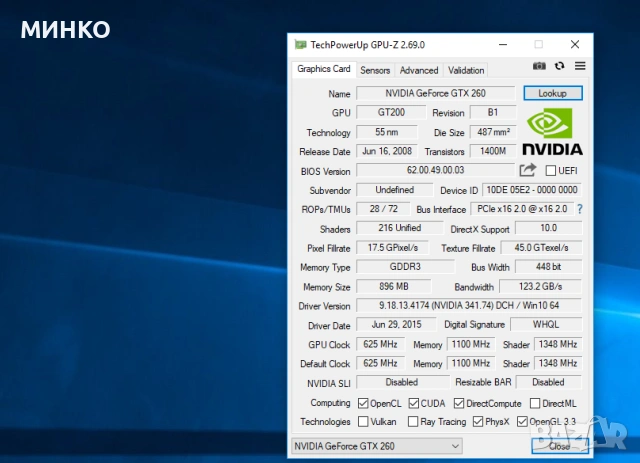The width and height of the screenshot is (640, 463).
Task: Click the Digital Signature value WHQL
Action: pyautogui.click(x=546, y=325)
